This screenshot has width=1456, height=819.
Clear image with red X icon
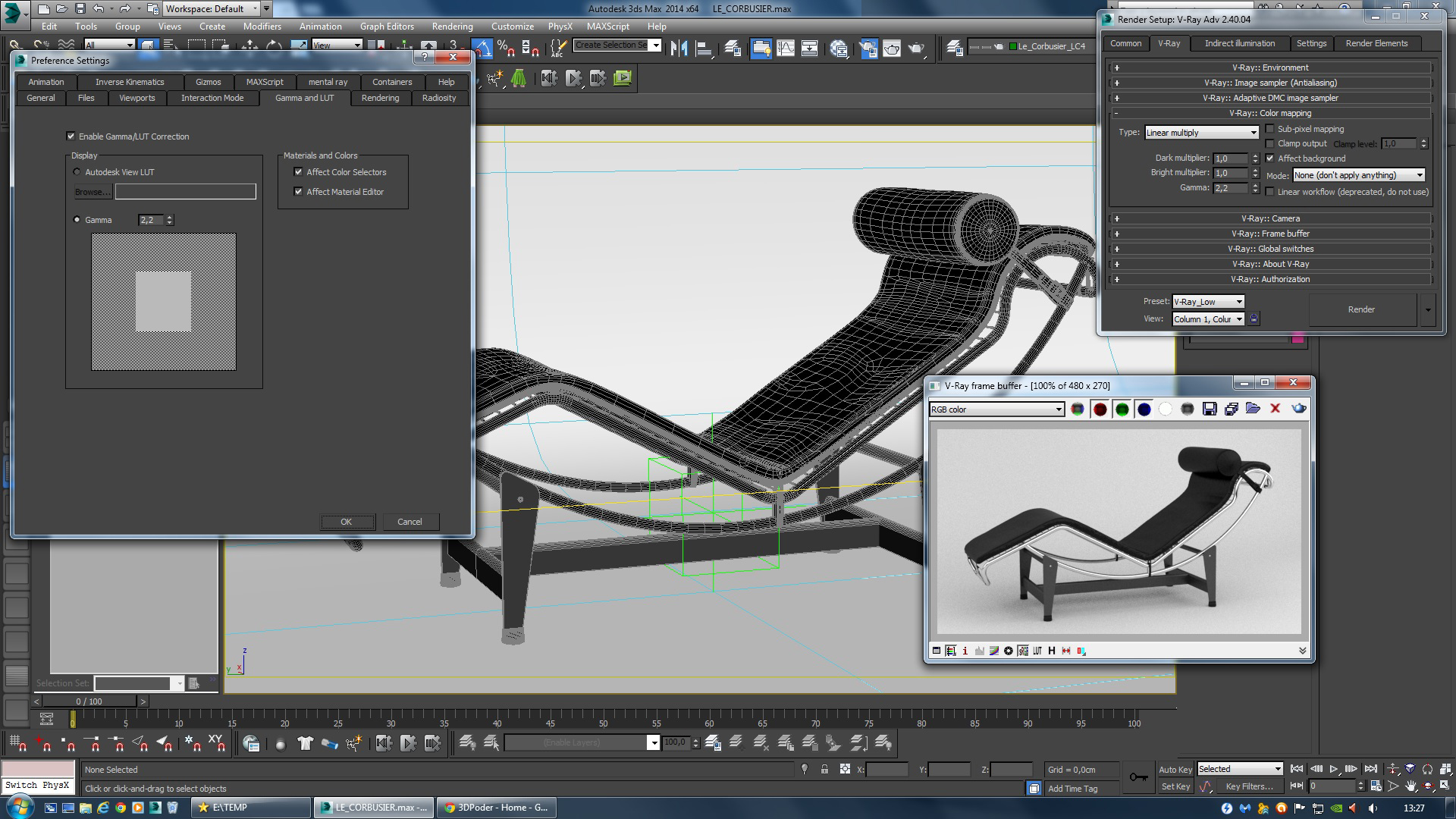[x=1276, y=409]
